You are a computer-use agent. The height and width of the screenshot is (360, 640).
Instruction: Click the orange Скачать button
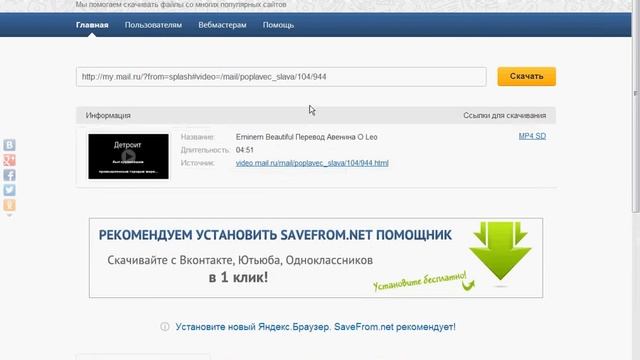pos(527,76)
